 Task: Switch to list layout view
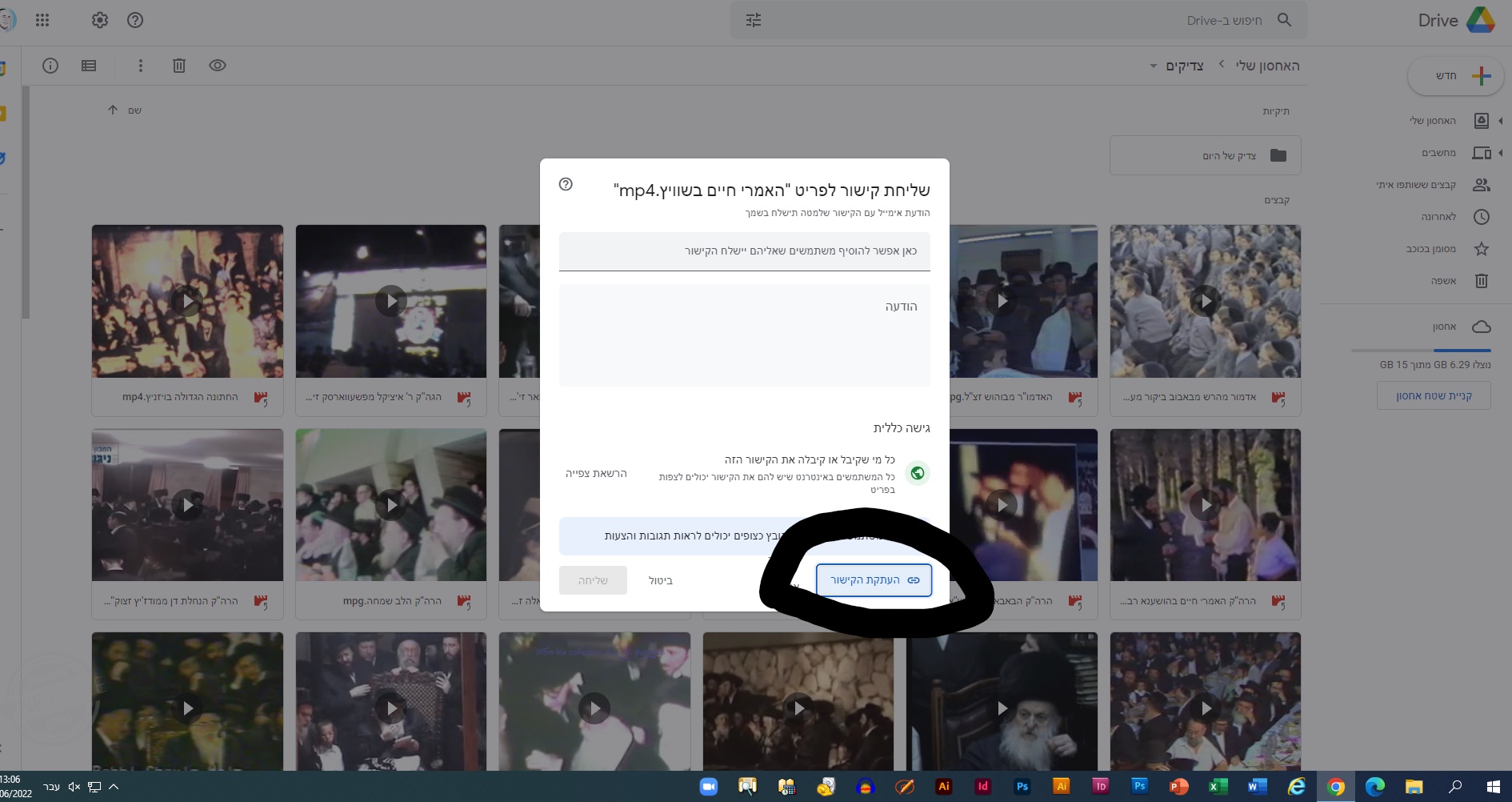pos(89,66)
